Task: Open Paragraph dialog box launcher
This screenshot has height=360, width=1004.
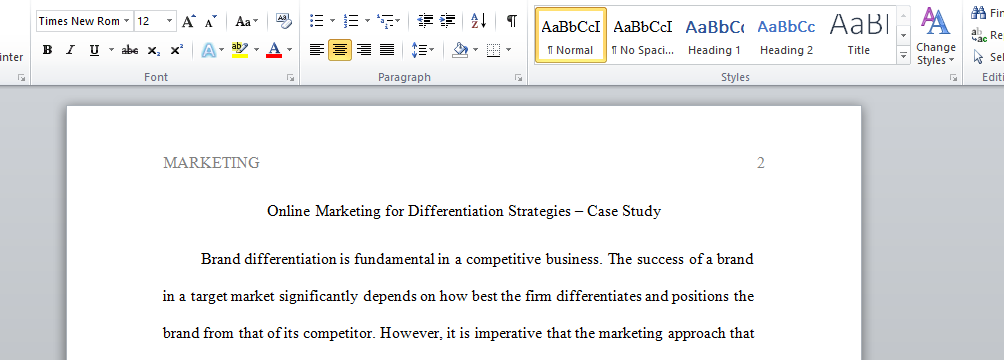Action: click(x=518, y=78)
